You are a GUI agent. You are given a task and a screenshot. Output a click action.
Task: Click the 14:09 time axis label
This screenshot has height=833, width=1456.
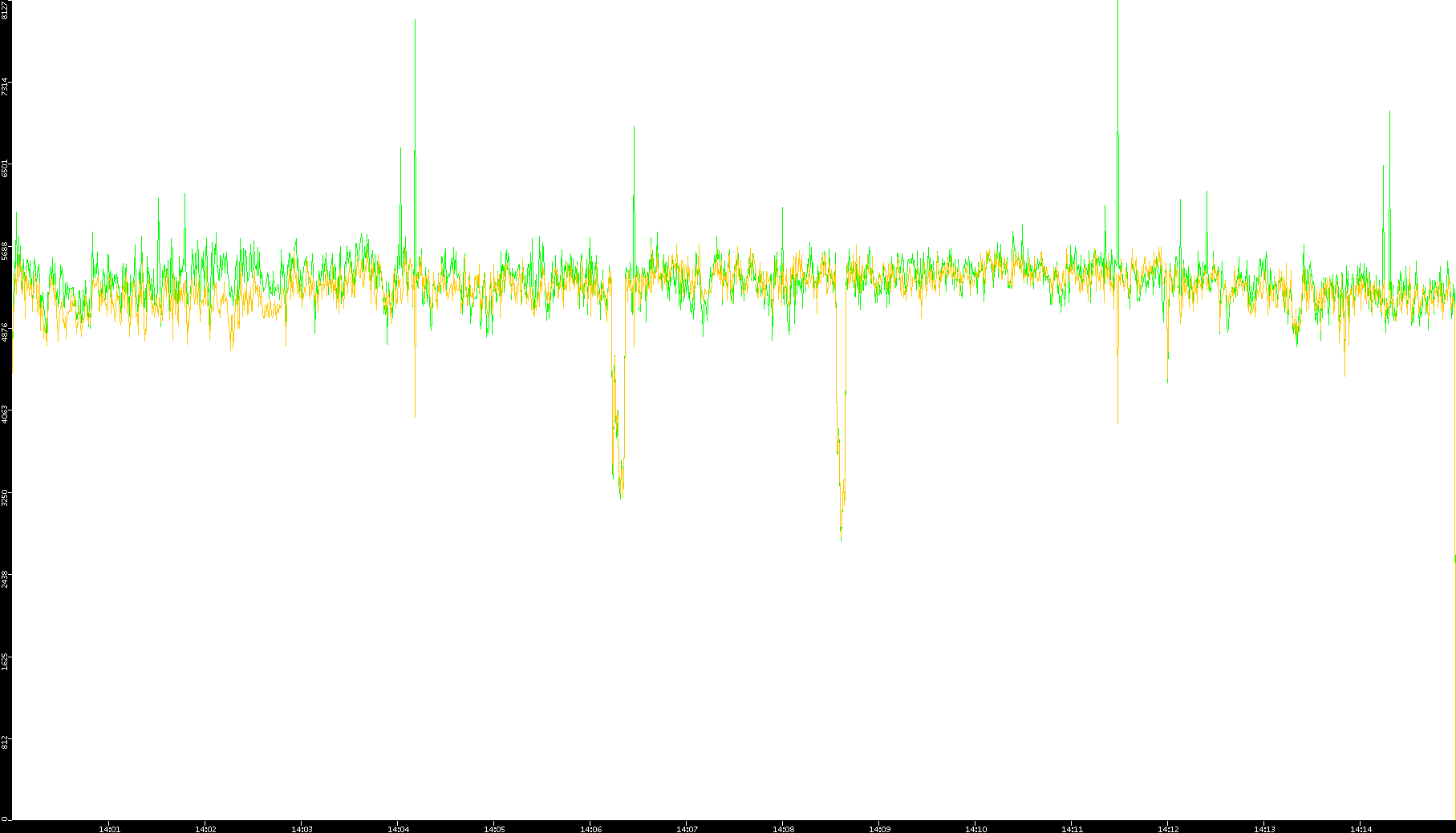[x=879, y=829]
